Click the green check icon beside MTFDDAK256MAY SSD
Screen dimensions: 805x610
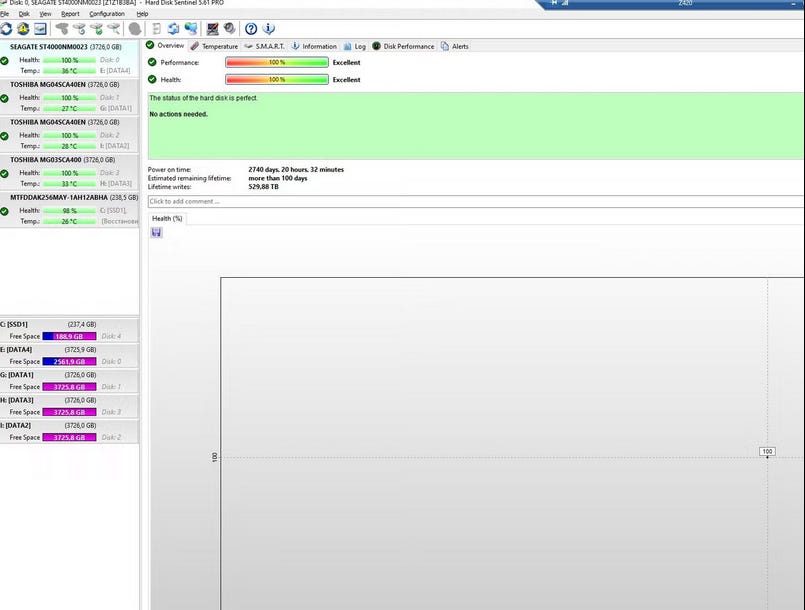tap(5, 211)
